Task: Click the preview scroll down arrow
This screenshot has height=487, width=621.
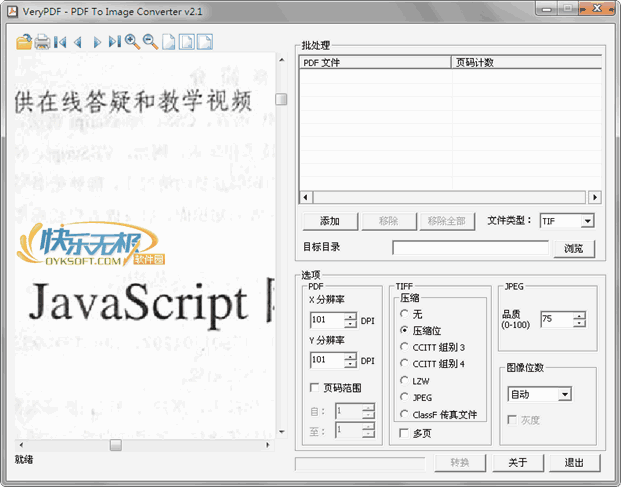Action: click(x=281, y=432)
